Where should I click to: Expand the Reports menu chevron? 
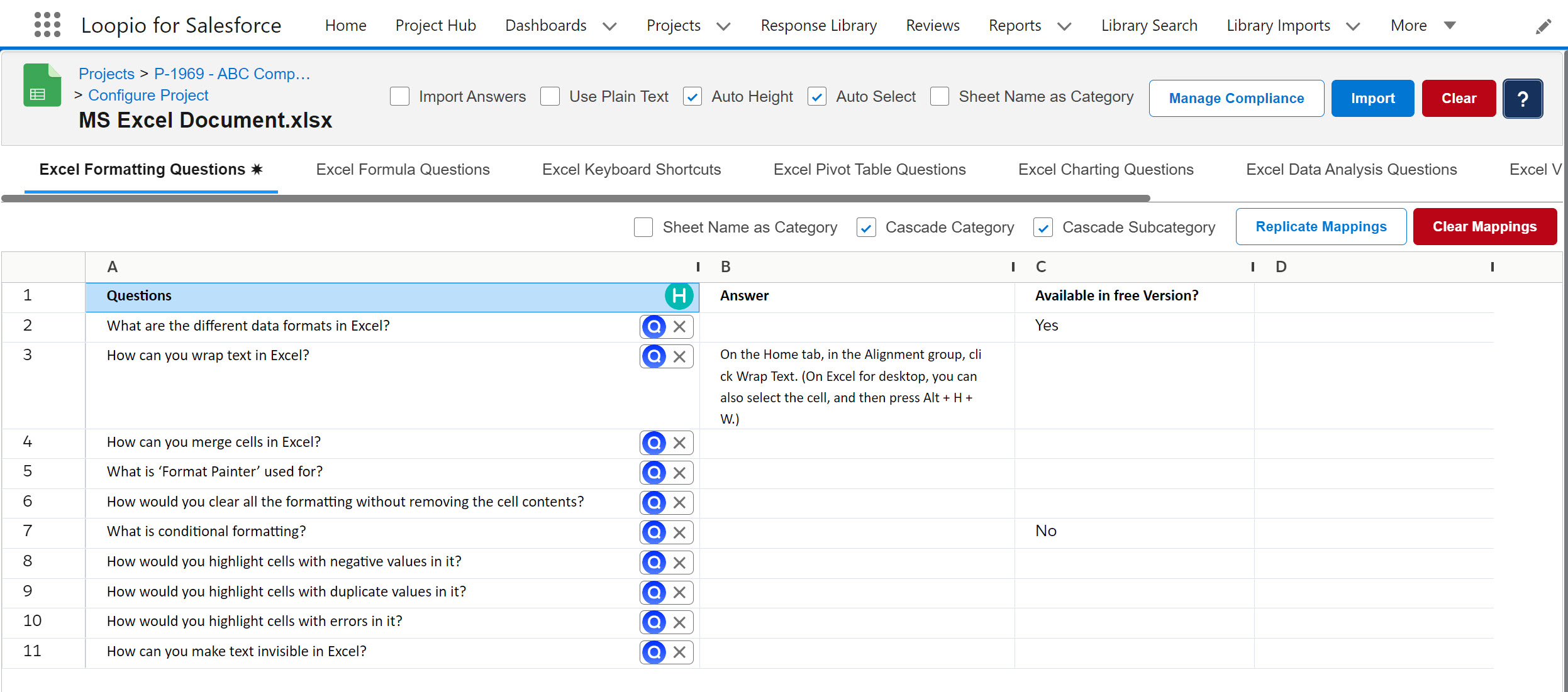click(x=1064, y=26)
